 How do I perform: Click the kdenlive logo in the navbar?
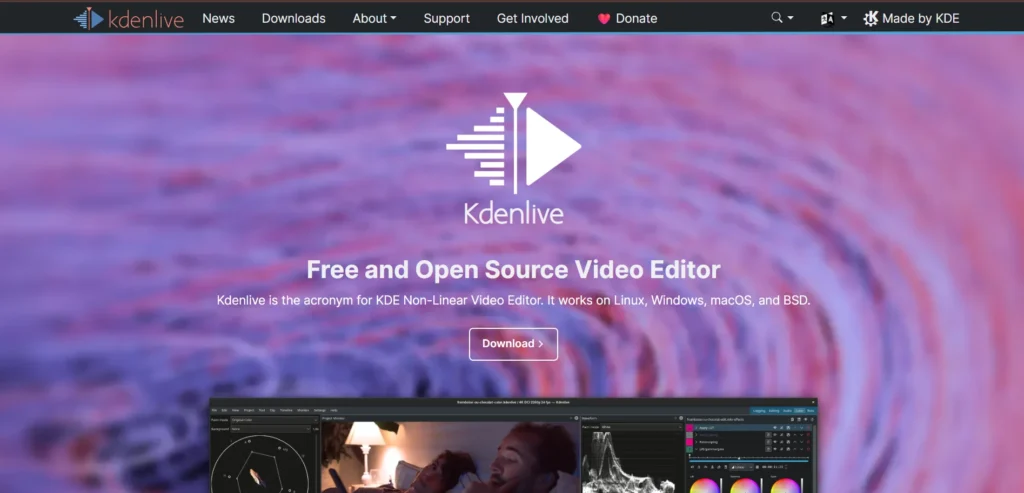[129, 18]
